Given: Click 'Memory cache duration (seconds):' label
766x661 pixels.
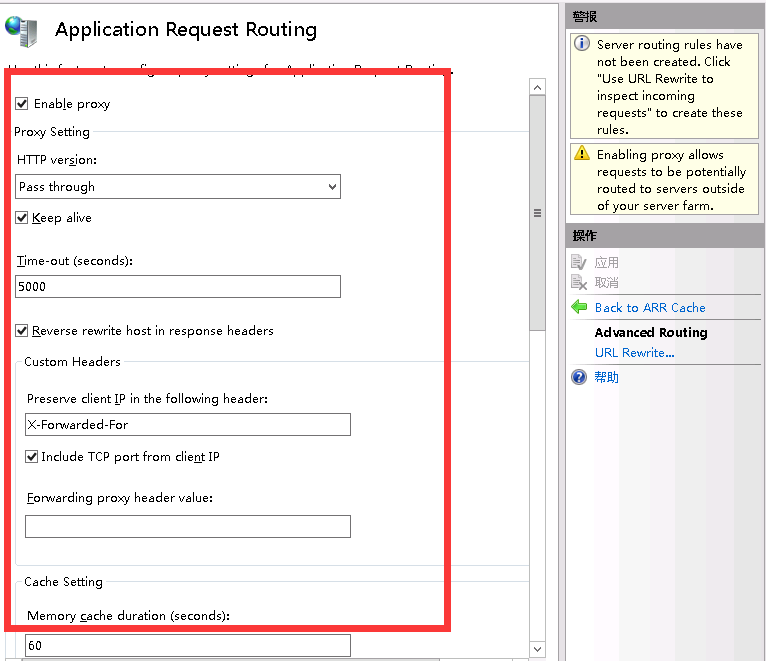Looking at the screenshot, I should (x=128, y=616).
